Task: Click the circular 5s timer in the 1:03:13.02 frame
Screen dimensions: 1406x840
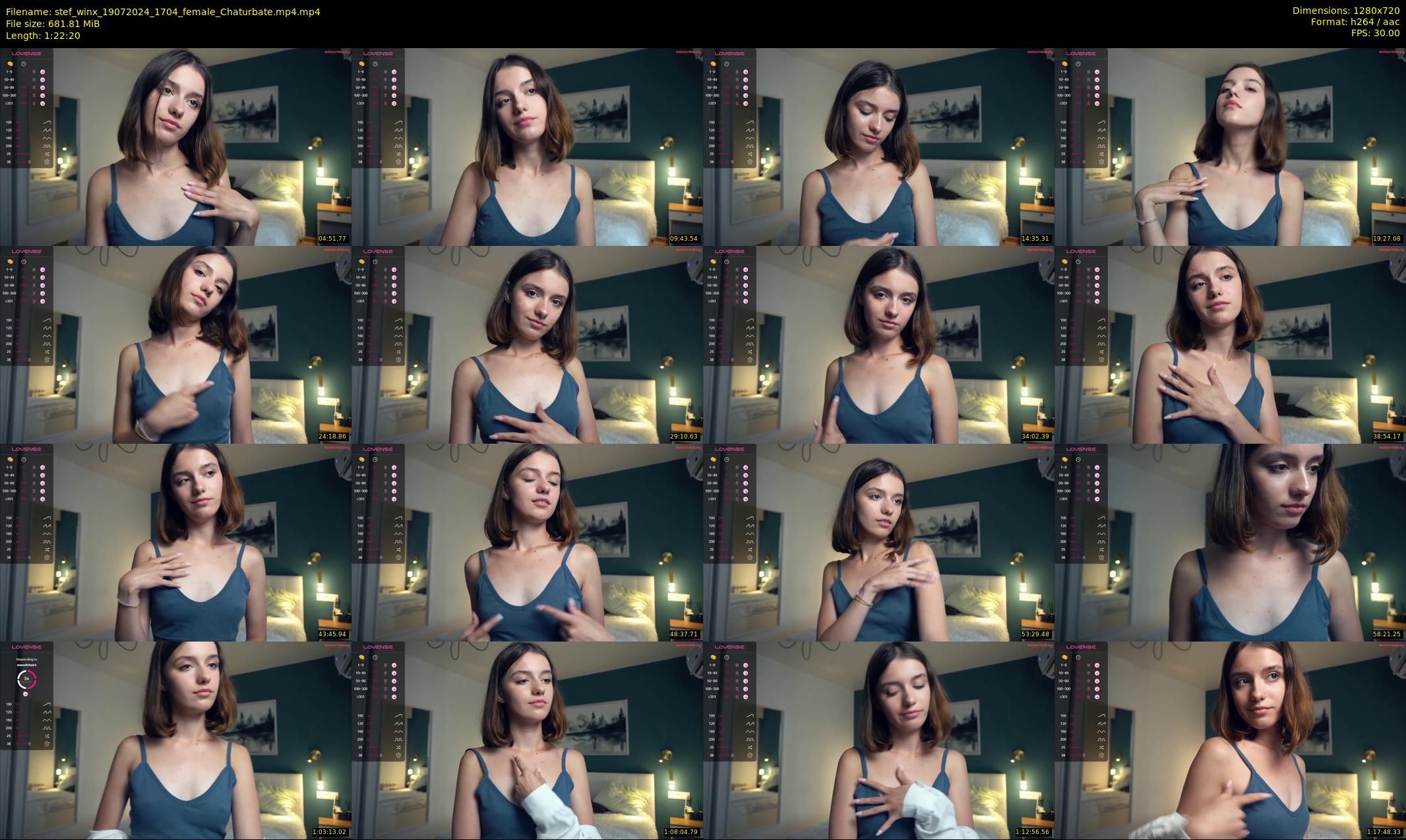Action: tap(26, 678)
